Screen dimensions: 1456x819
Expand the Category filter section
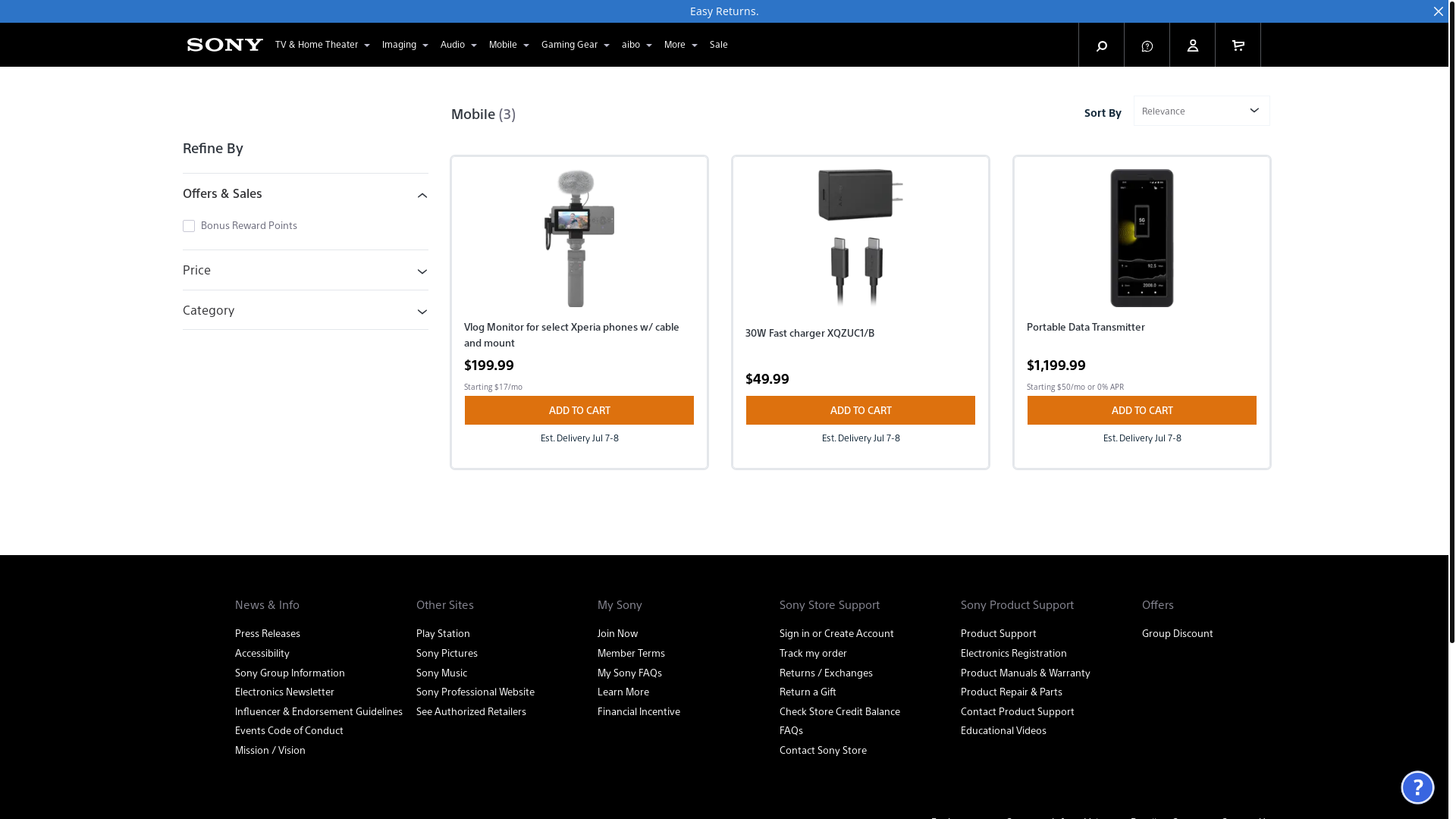[305, 311]
